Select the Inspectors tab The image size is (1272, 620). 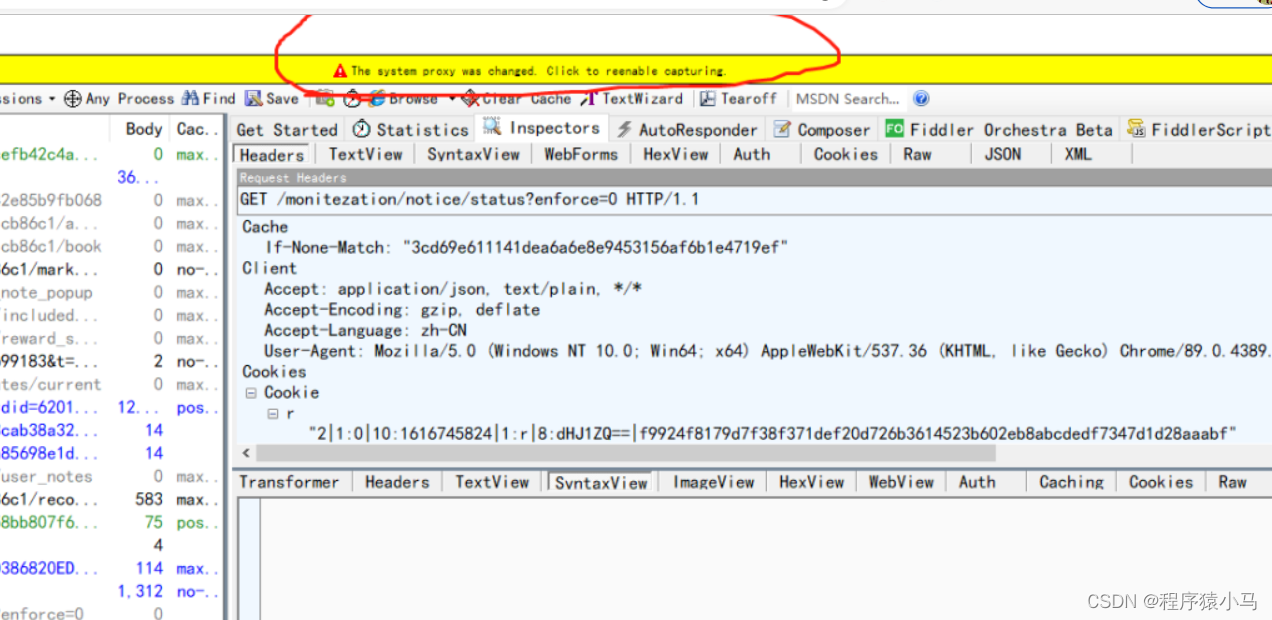click(x=542, y=128)
